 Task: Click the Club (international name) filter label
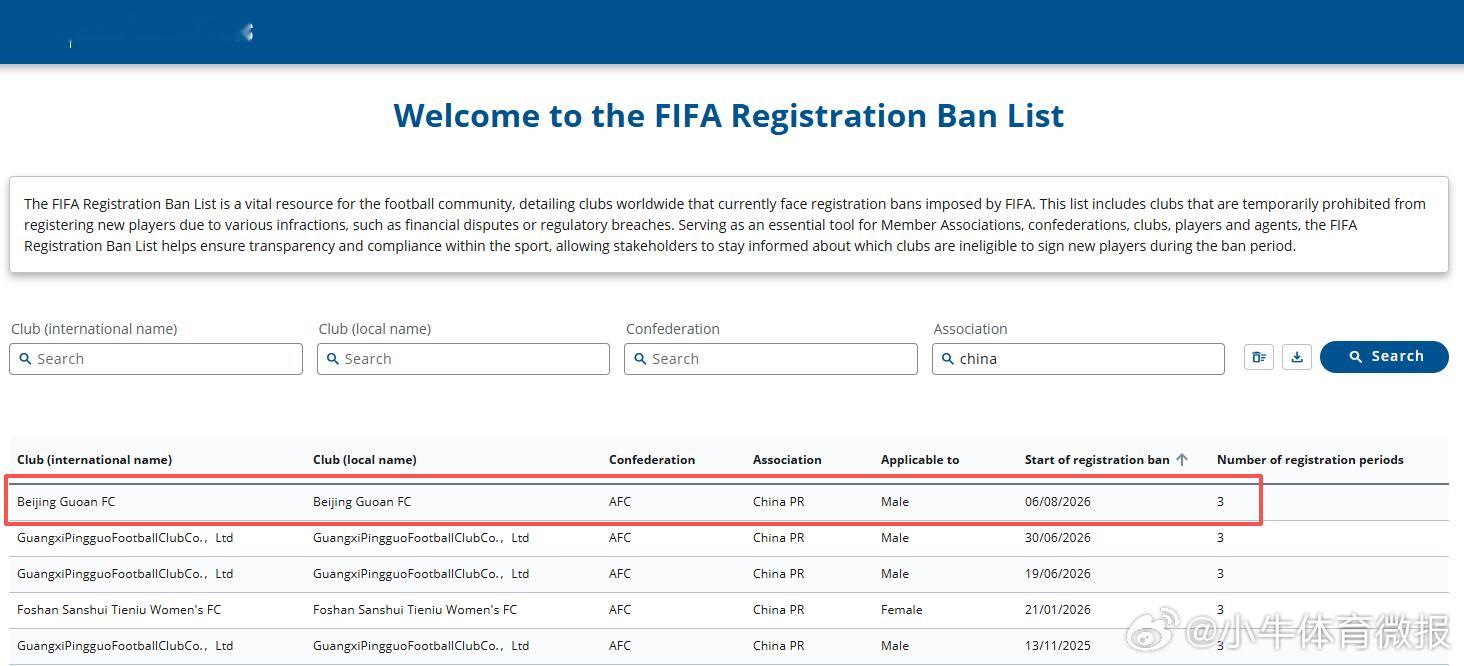click(94, 329)
